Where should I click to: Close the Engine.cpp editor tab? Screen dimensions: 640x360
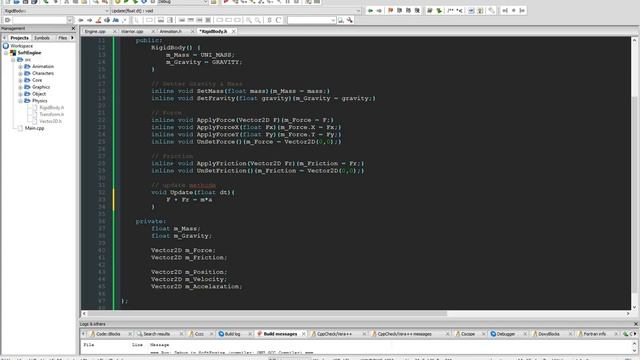pyautogui.click(x=115, y=31)
